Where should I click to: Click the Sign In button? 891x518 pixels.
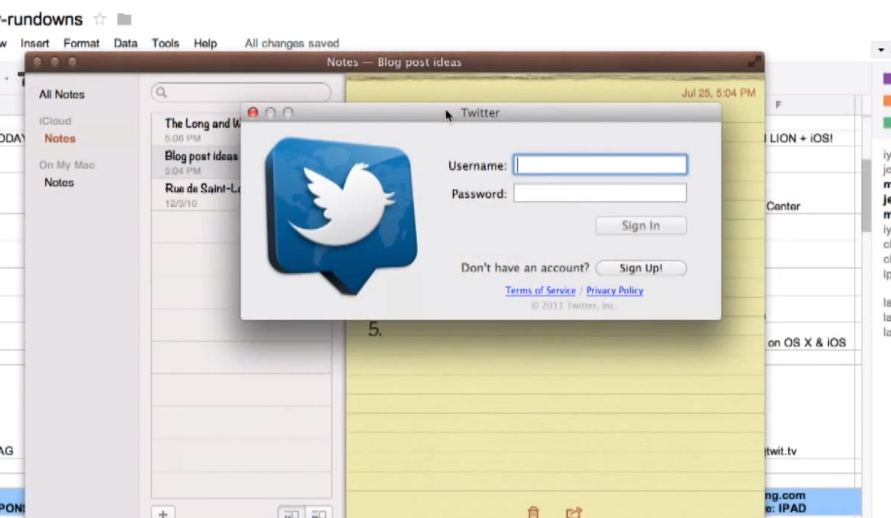[640, 225]
